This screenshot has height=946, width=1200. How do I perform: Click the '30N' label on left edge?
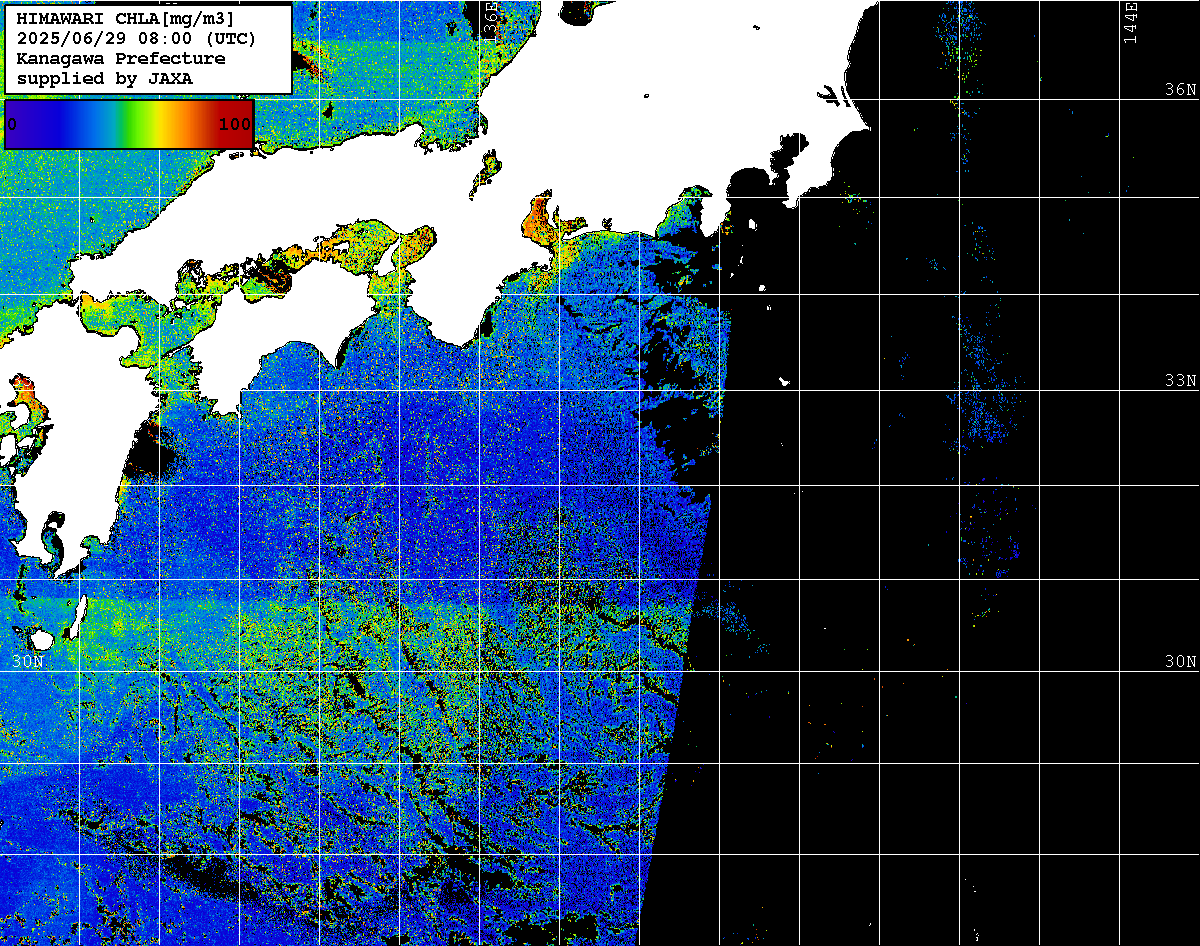[x=29, y=662]
